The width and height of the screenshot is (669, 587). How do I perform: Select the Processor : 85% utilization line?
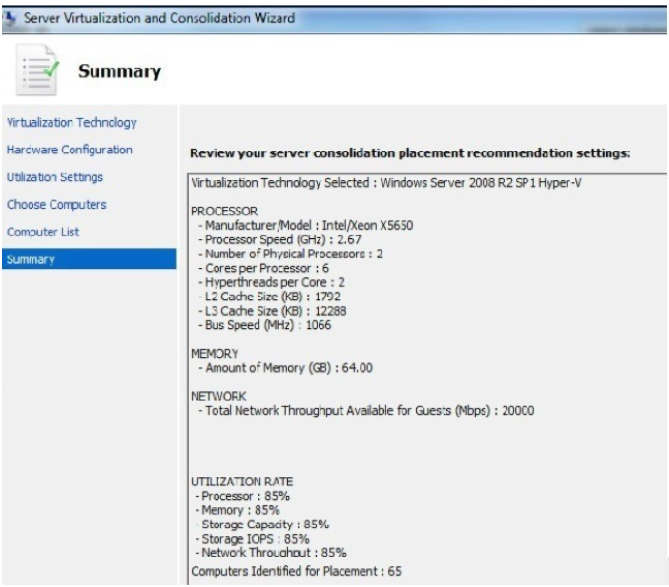point(242,496)
